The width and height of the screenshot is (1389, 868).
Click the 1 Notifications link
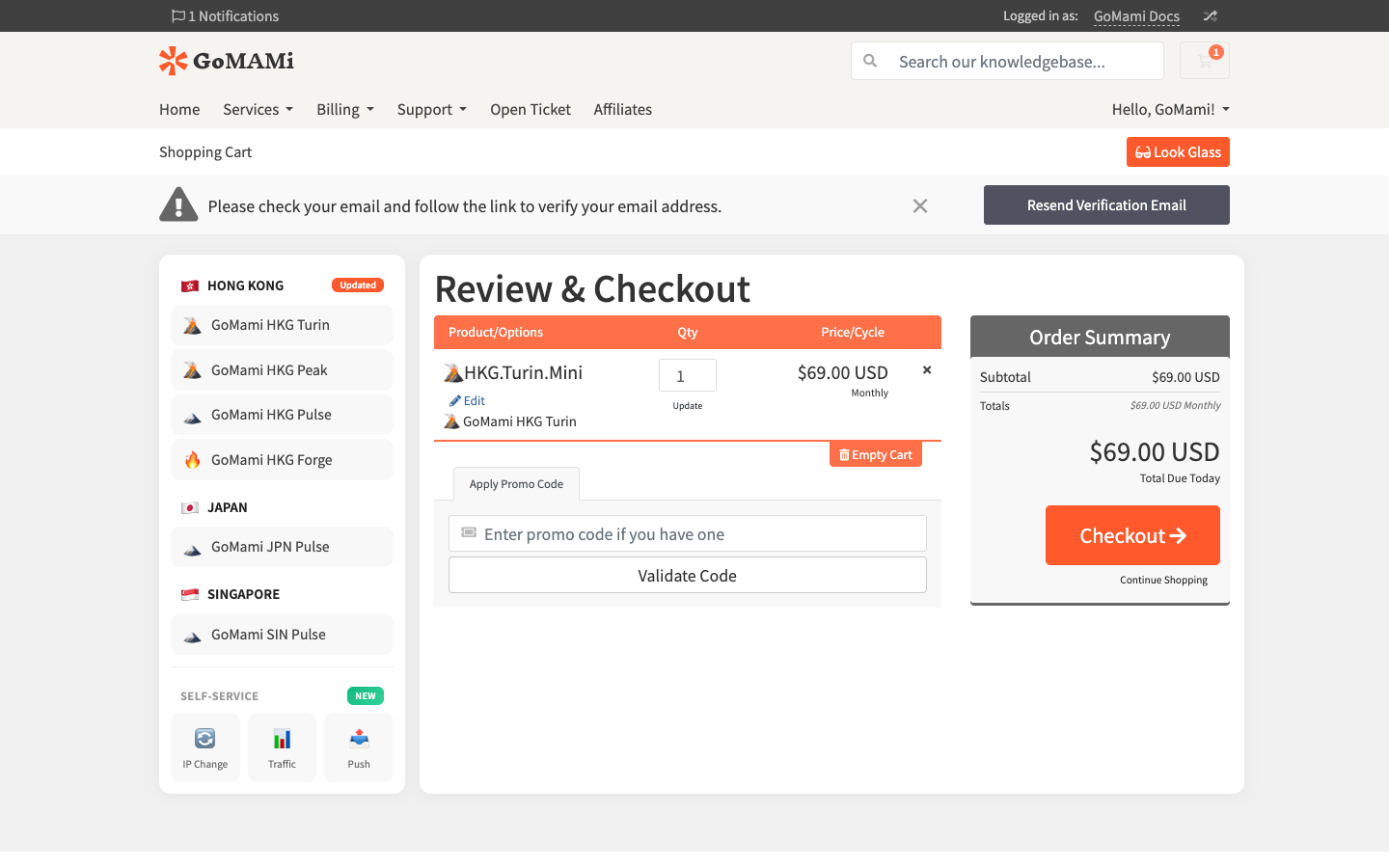[225, 15]
